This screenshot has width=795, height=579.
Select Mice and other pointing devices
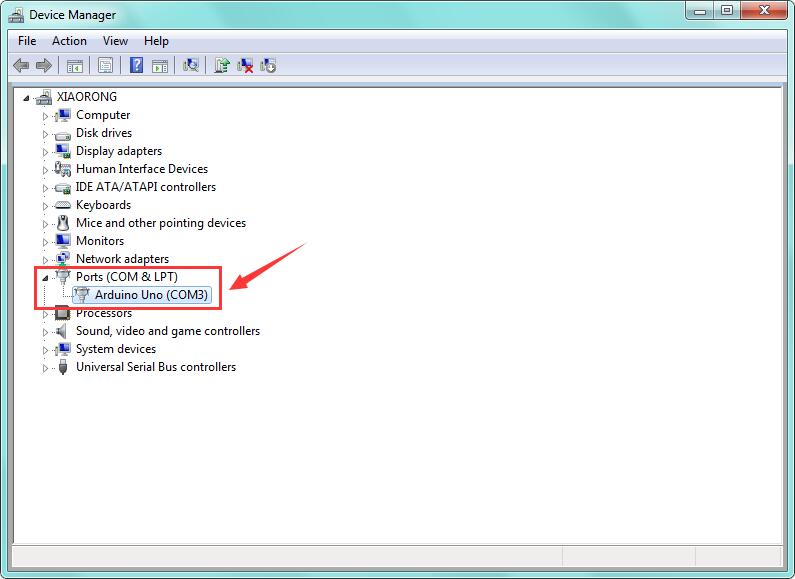(161, 223)
